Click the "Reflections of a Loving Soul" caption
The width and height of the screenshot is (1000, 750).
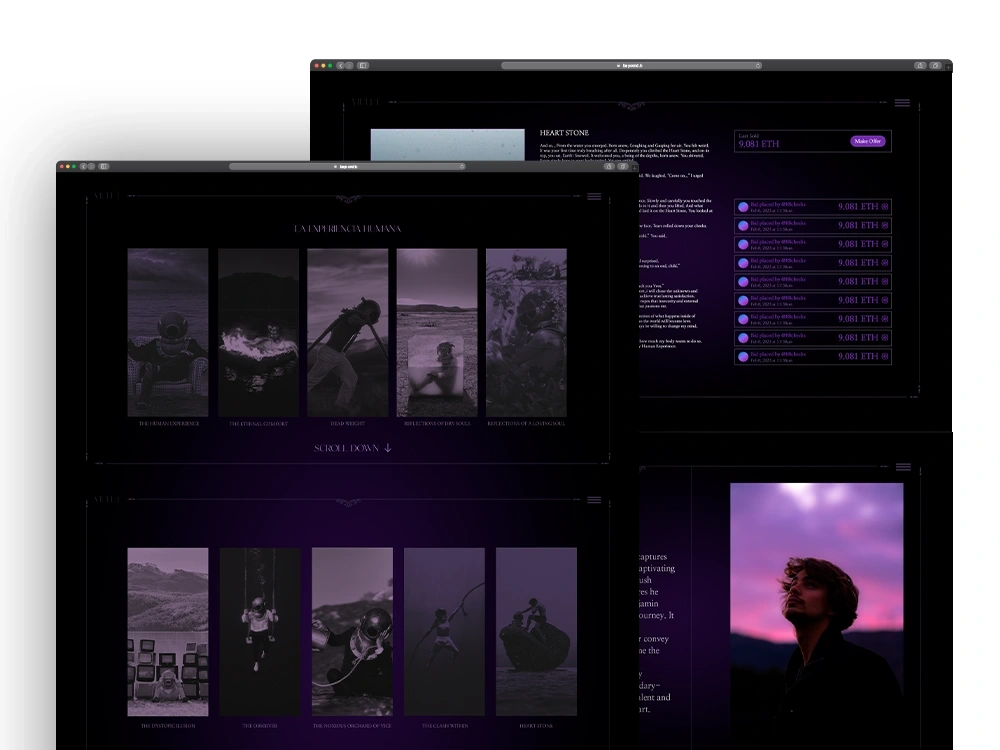[526, 423]
